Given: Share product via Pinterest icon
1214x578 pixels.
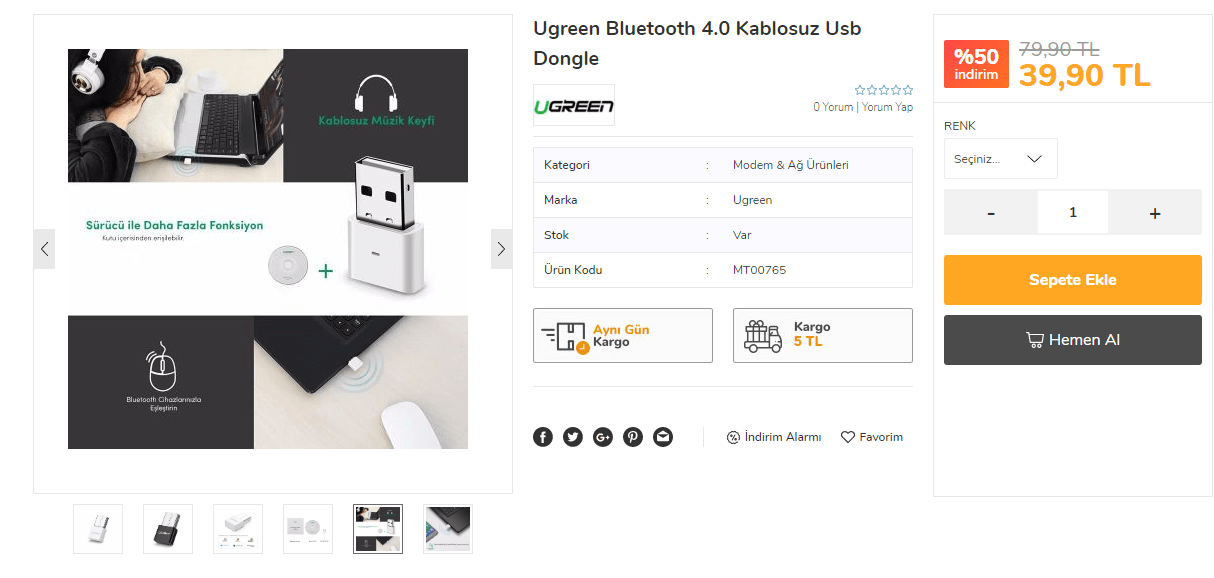Looking at the screenshot, I should pos(633,437).
